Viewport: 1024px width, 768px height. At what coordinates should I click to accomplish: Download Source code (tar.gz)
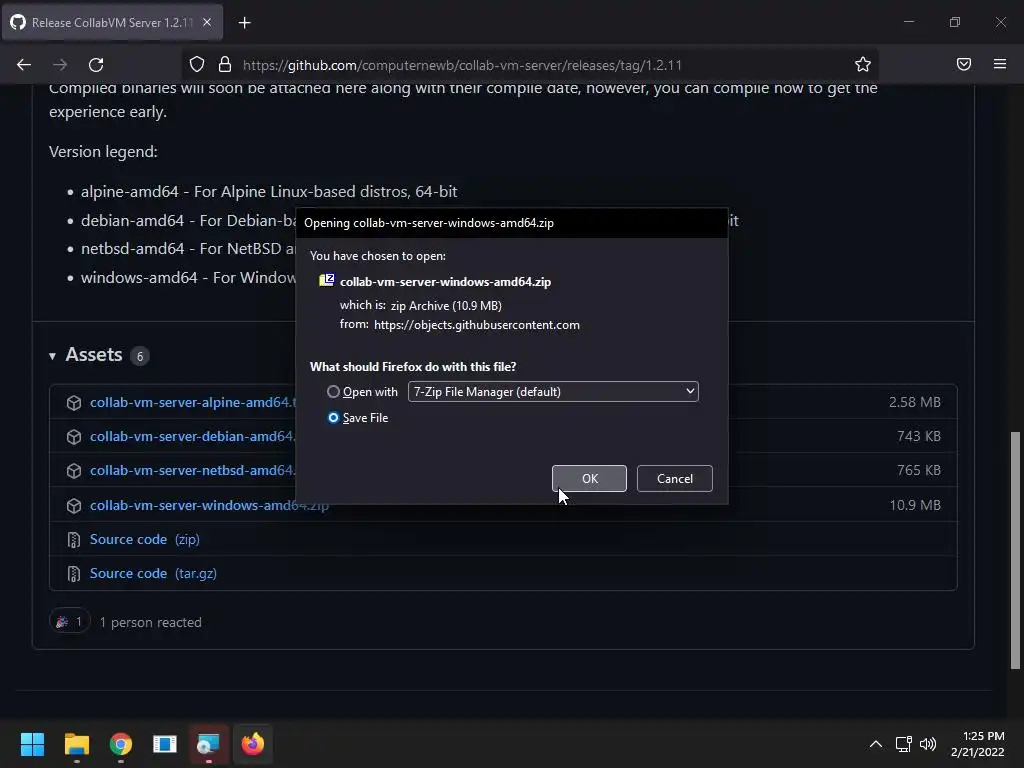tap(153, 573)
